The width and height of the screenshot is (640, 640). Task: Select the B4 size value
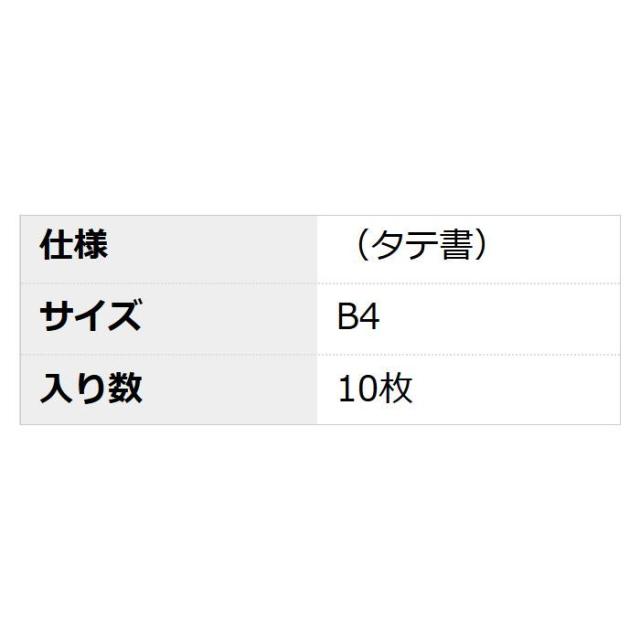[x=359, y=317]
